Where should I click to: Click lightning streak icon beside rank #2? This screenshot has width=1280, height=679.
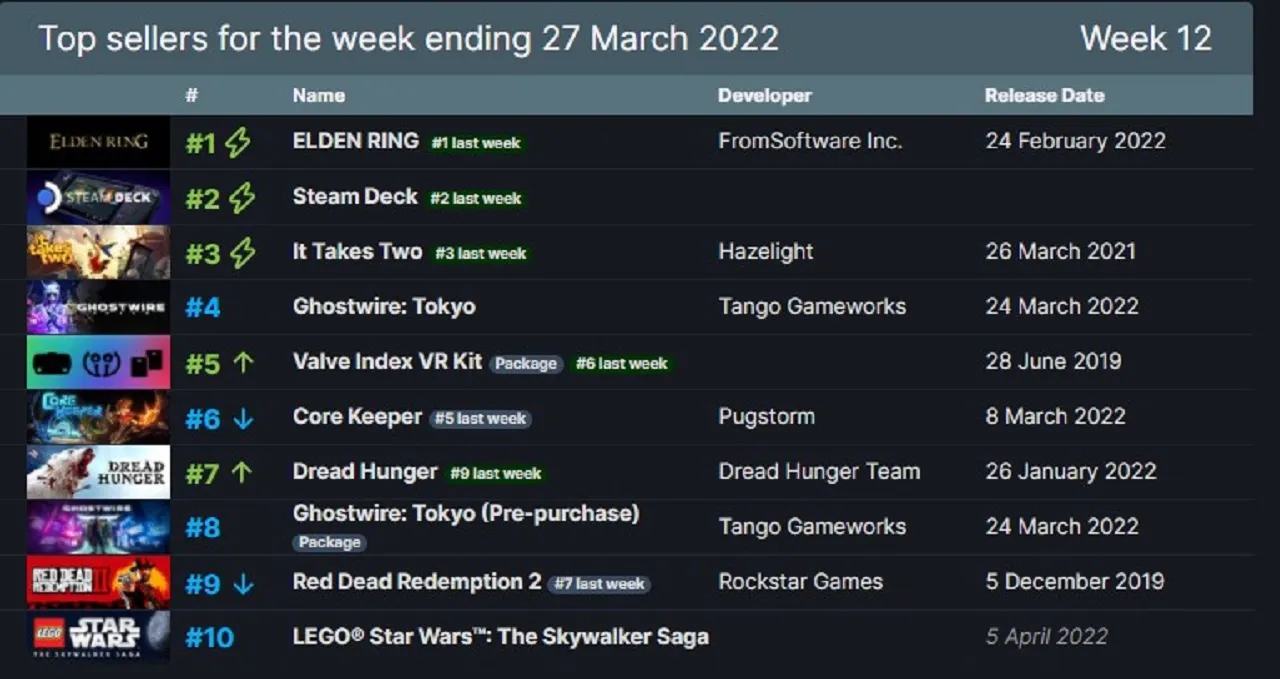tap(242, 198)
